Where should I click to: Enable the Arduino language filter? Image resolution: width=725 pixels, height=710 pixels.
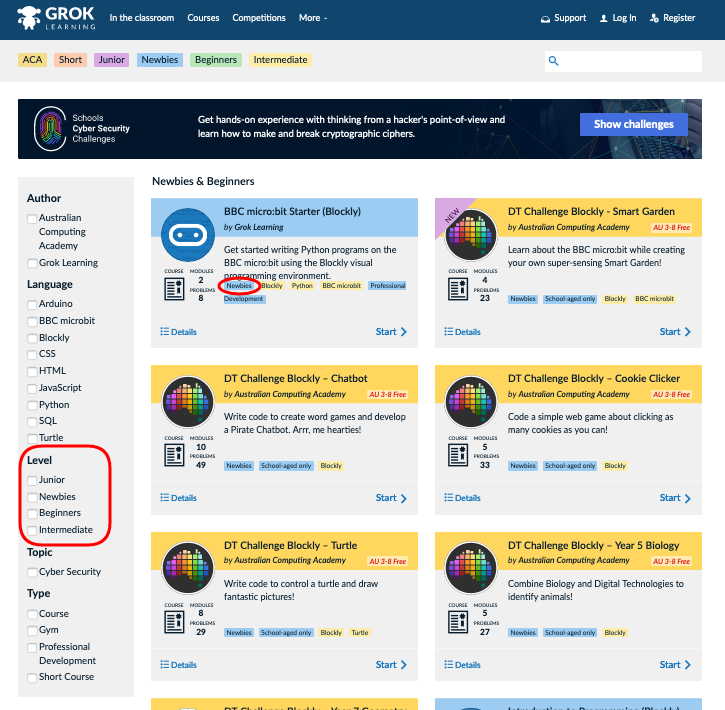(32, 305)
